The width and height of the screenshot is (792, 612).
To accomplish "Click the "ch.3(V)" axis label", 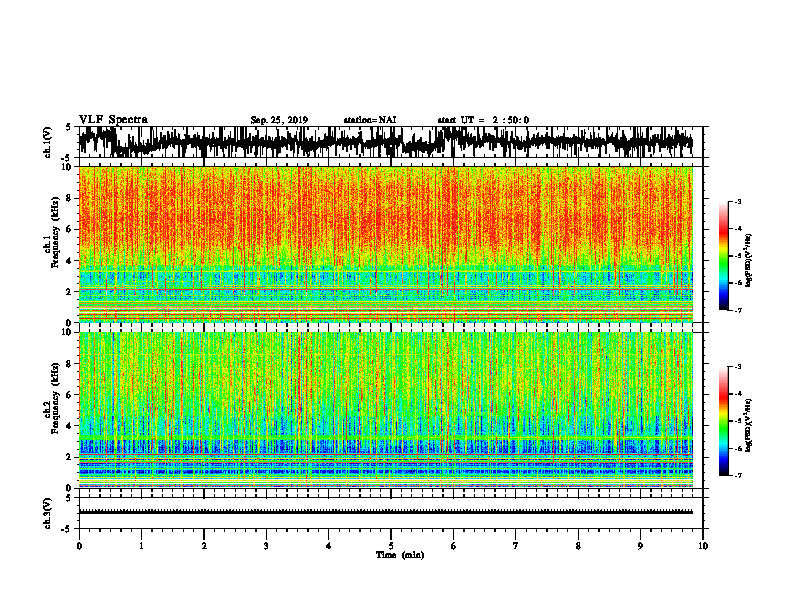I will [48, 513].
